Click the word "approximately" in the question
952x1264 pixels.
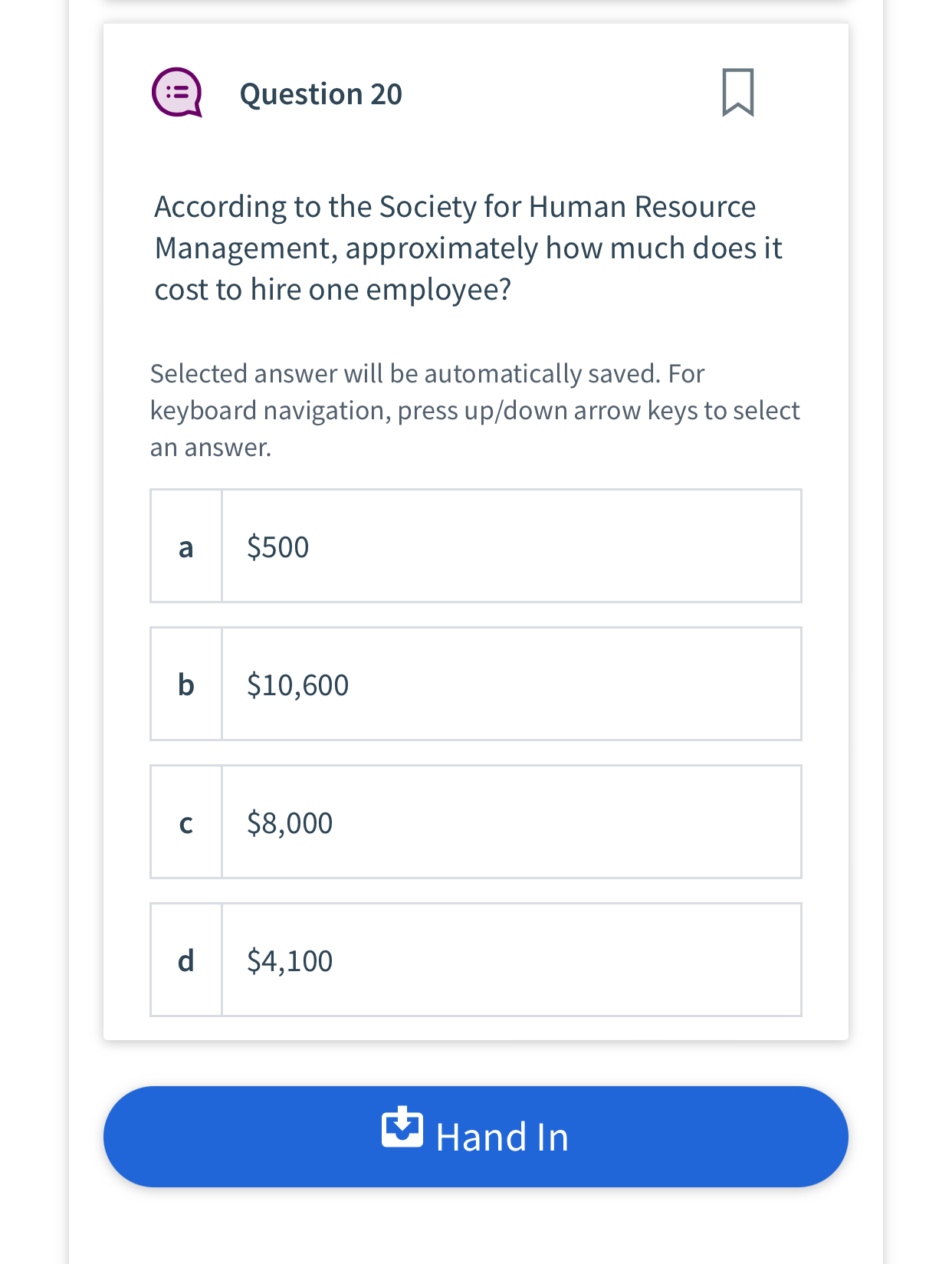[442, 248]
